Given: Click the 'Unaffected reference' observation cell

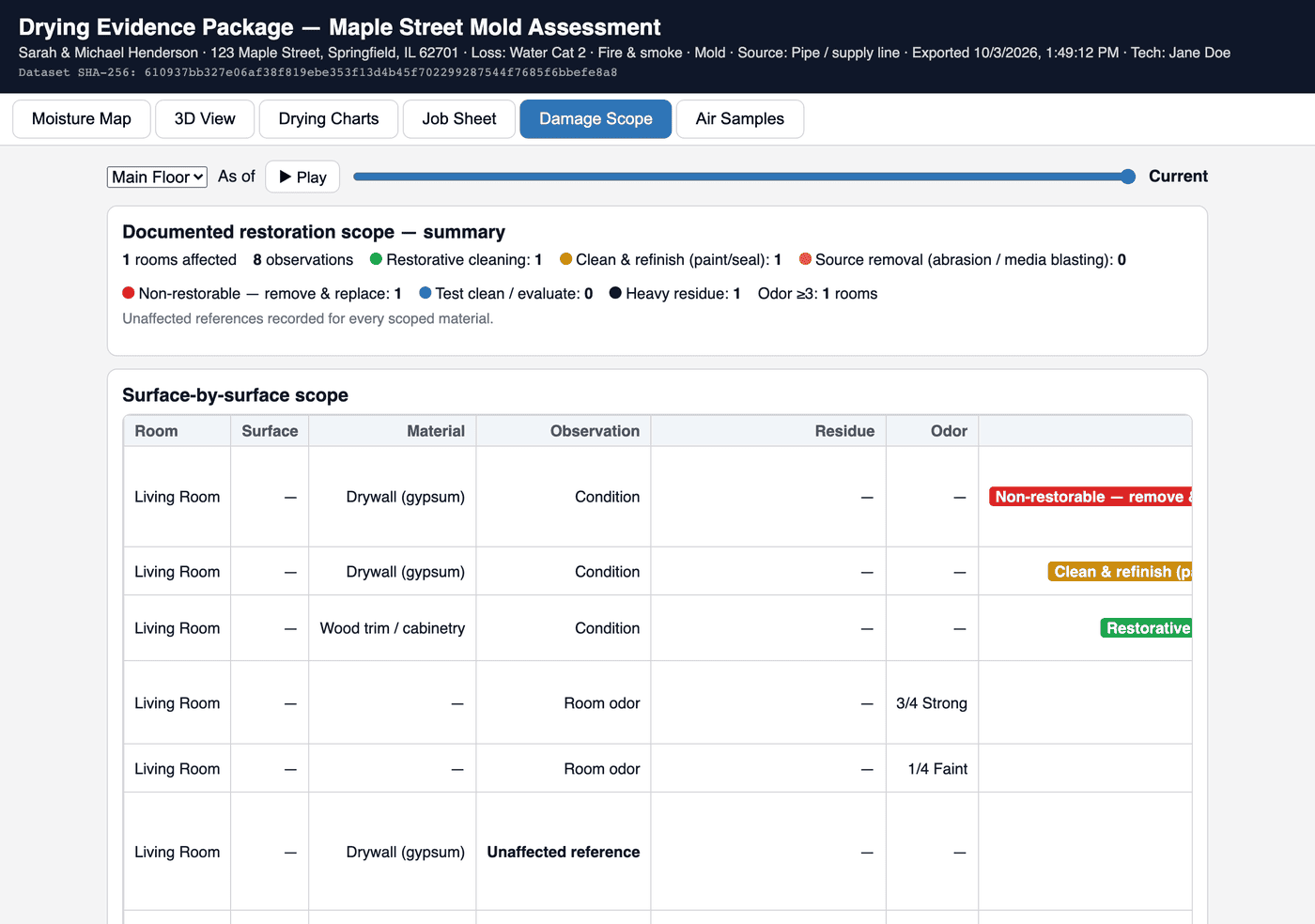Looking at the screenshot, I should pyautogui.click(x=564, y=852).
